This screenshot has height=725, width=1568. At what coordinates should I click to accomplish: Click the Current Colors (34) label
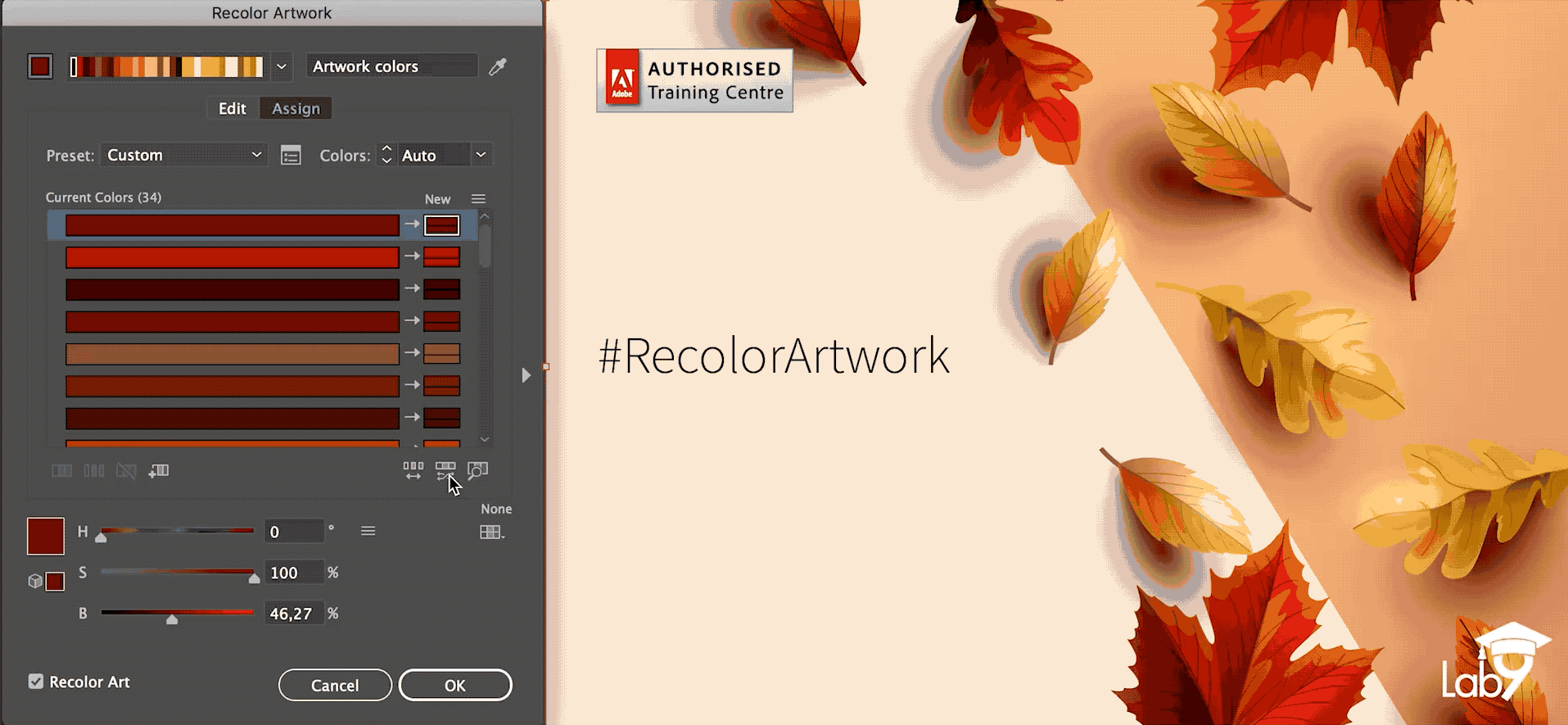click(x=103, y=197)
